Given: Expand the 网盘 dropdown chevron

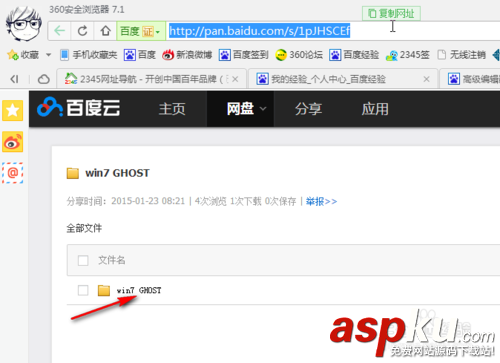Looking at the screenshot, I should (x=263, y=109).
